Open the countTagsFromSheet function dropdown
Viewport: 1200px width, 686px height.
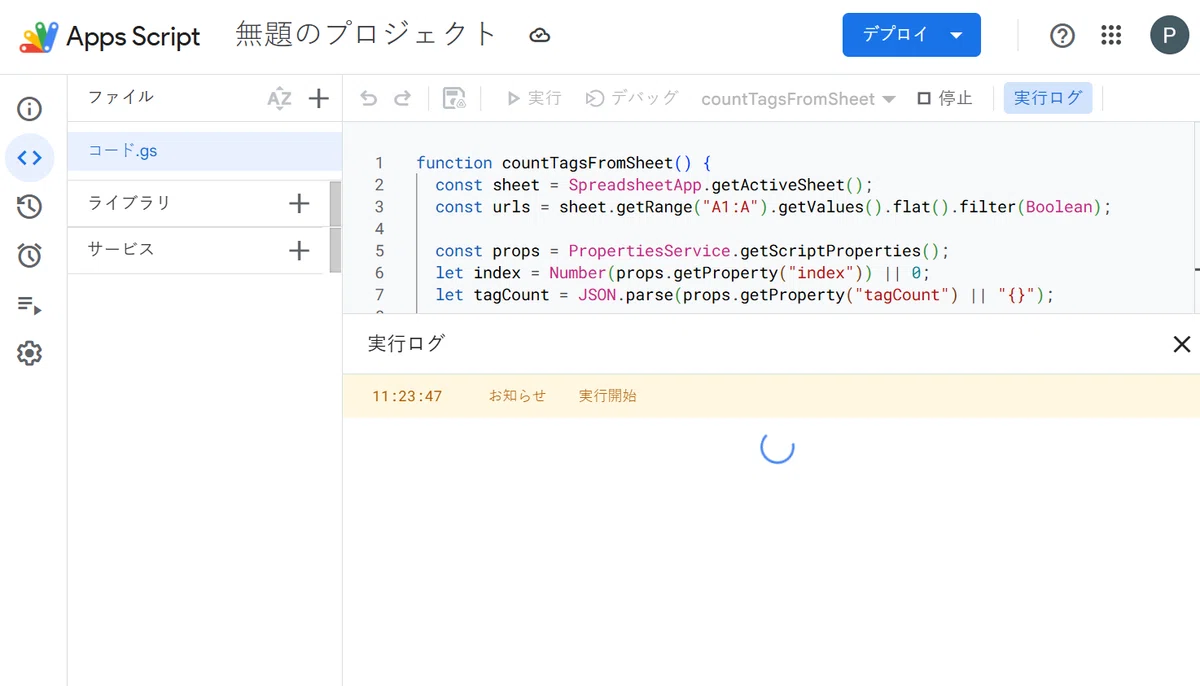pos(798,99)
